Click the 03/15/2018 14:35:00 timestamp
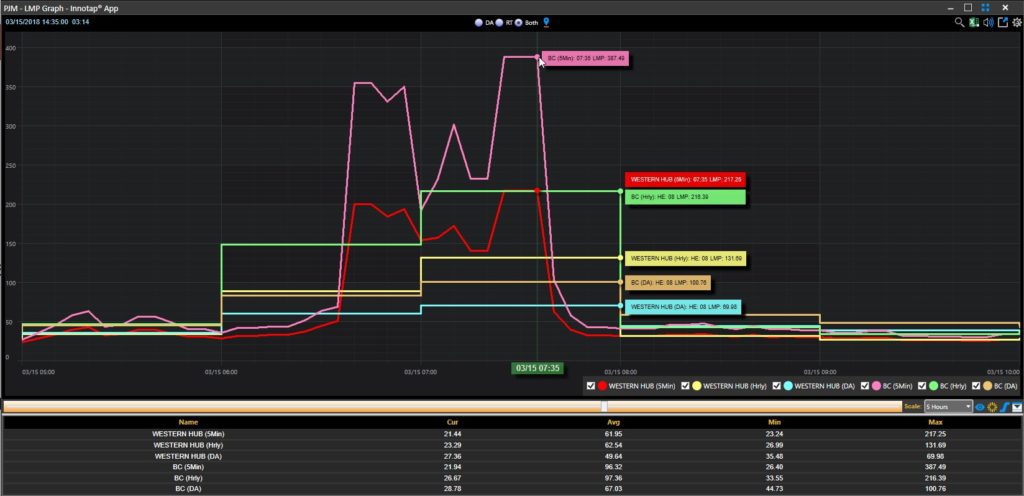The width and height of the screenshot is (1024, 496). pyautogui.click(x=37, y=22)
